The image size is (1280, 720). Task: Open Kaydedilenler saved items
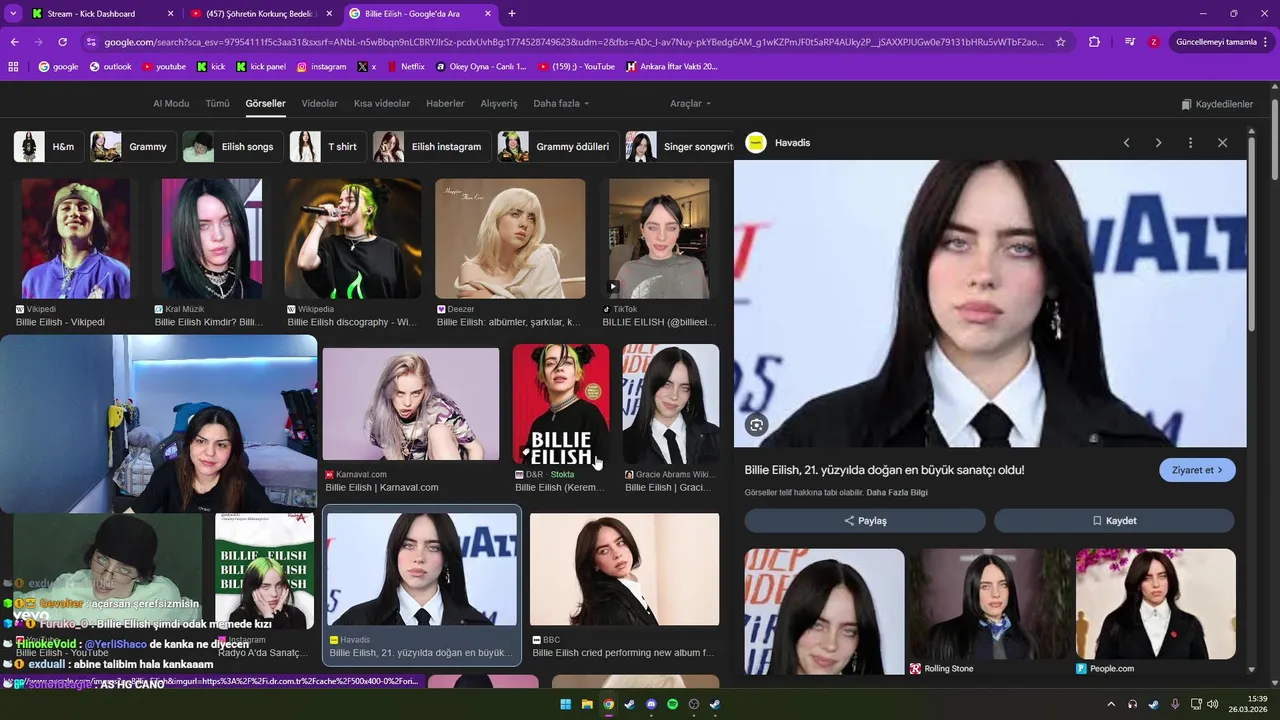pos(1217,104)
